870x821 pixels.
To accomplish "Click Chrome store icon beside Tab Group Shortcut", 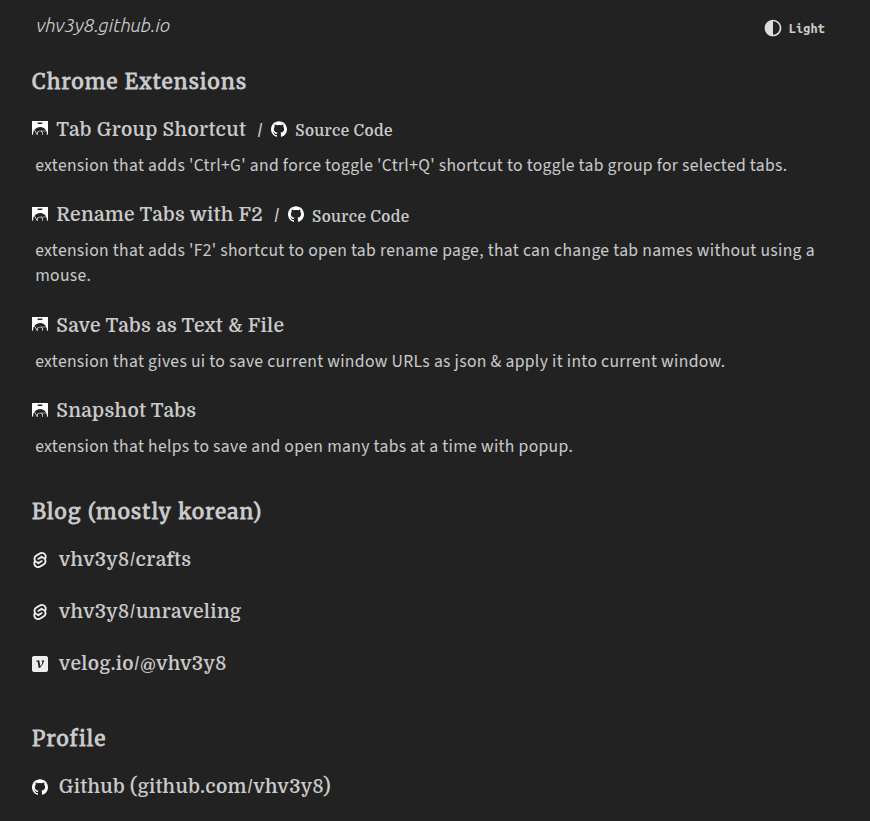I will 40,130.
